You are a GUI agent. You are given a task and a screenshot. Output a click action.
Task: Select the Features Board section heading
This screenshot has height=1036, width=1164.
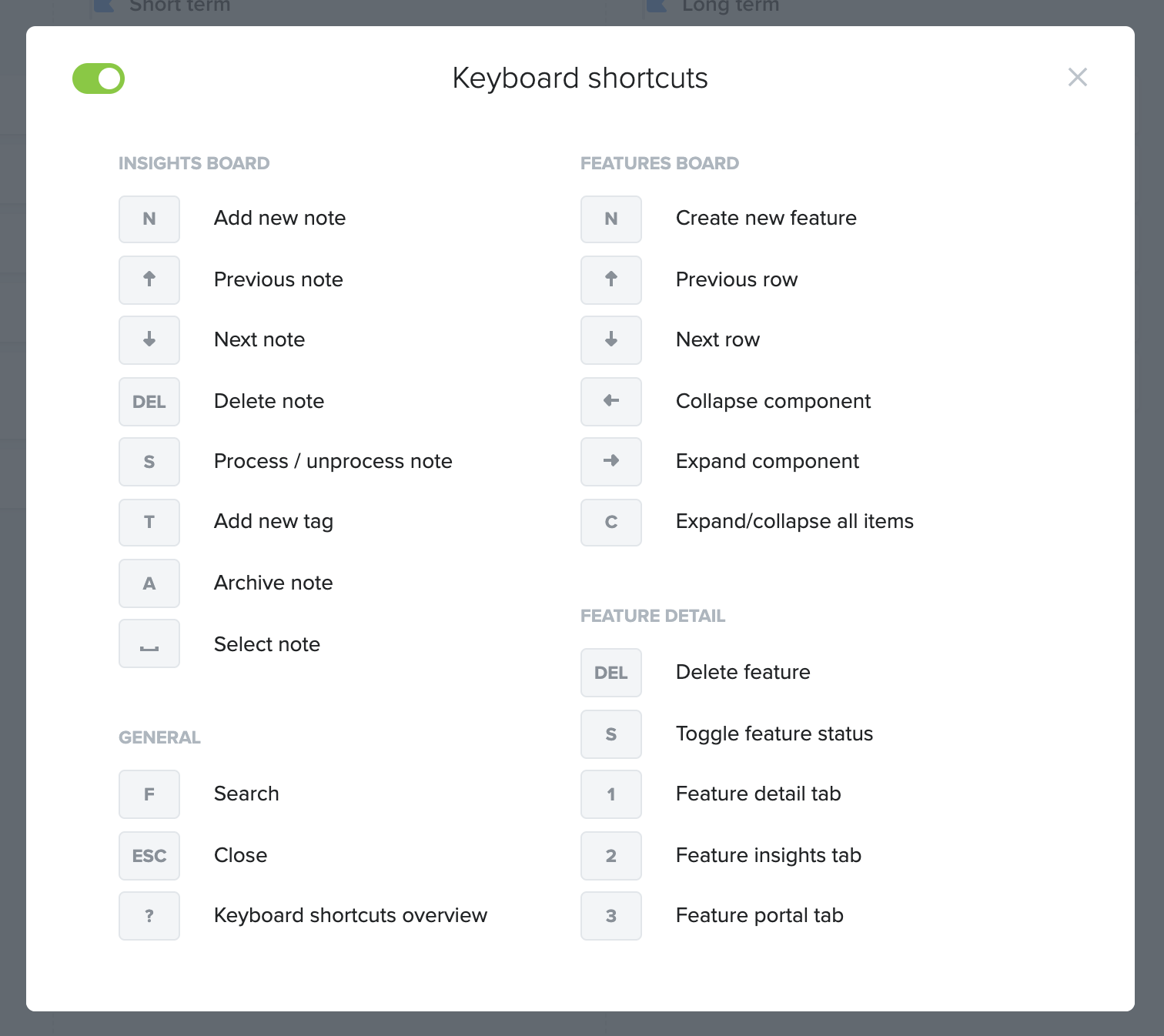pyautogui.click(x=660, y=163)
